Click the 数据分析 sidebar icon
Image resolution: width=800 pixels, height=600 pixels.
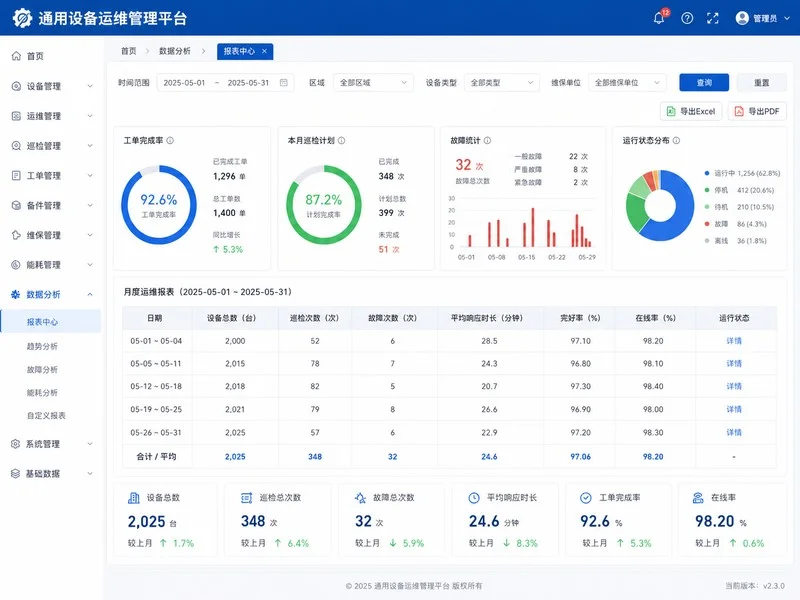[16, 294]
